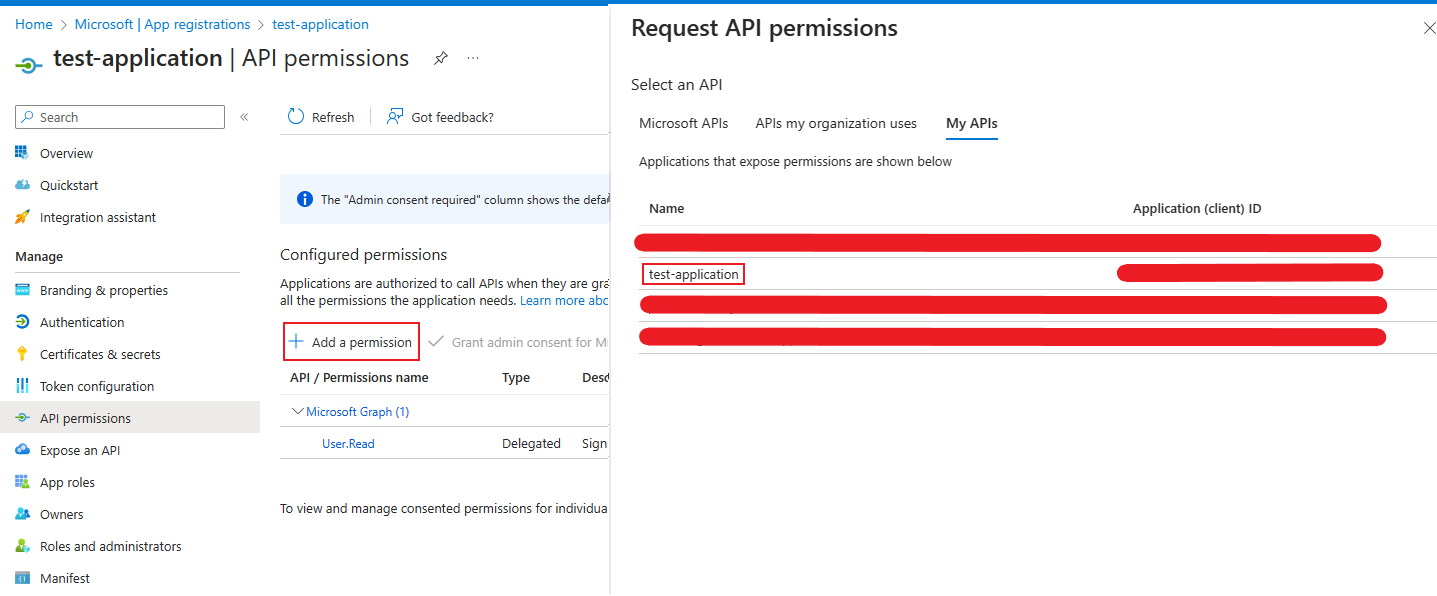
Task: Collapse the Microsoft Graph (1) group
Action: click(297, 411)
